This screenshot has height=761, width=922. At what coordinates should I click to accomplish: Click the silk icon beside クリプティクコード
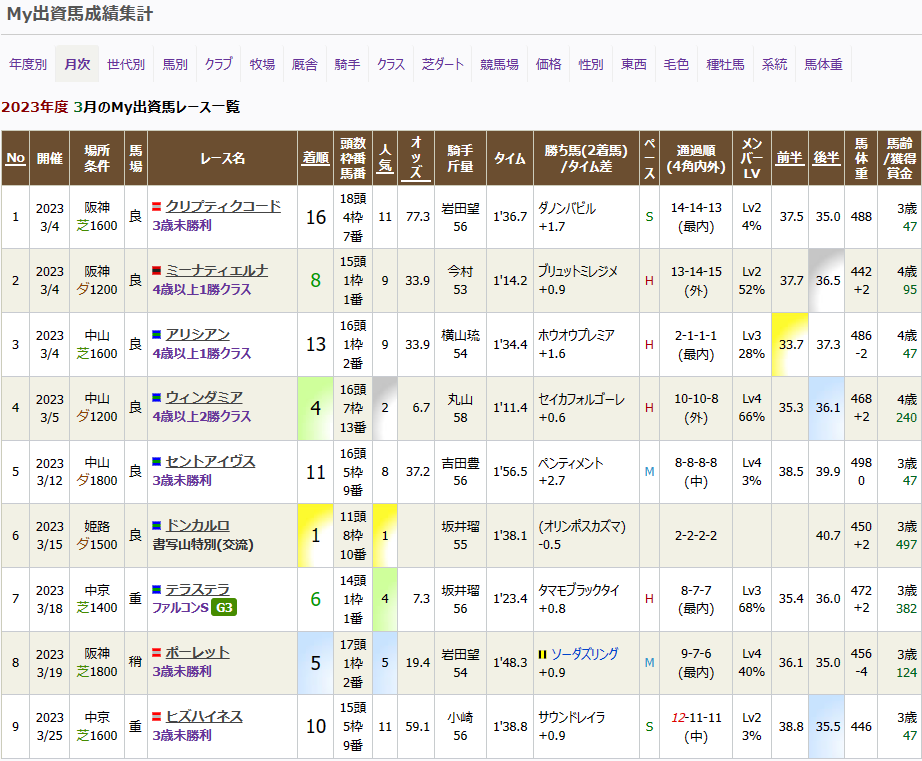pos(156,206)
